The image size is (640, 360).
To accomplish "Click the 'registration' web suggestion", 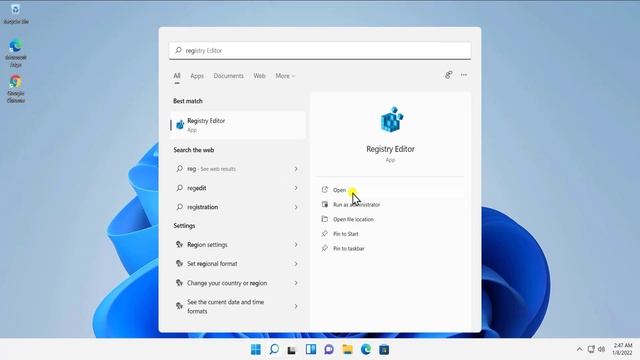I will coord(238,207).
